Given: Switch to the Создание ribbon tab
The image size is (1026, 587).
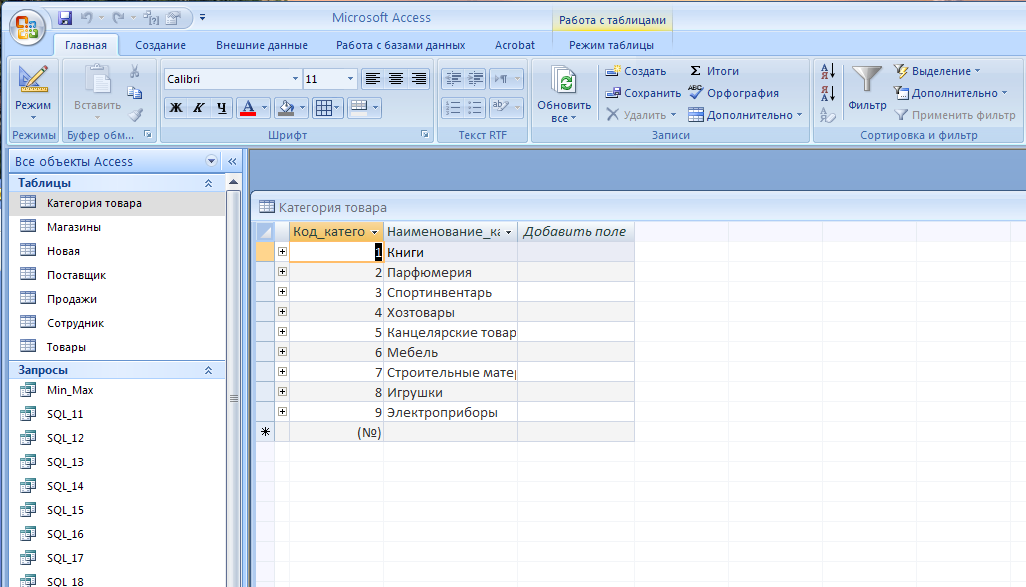Looking at the screenshot, I should click(x=160, y=45).
